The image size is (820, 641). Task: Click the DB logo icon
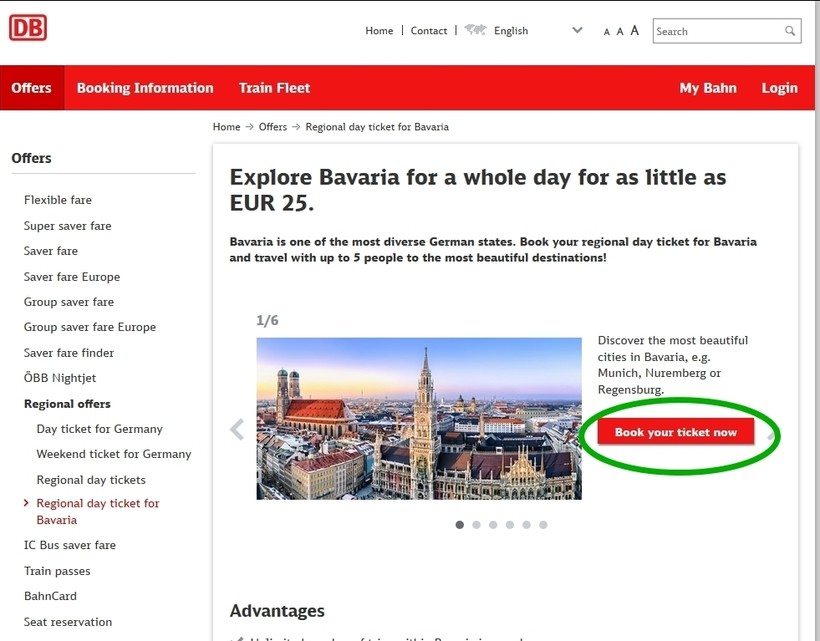point(28,28)
